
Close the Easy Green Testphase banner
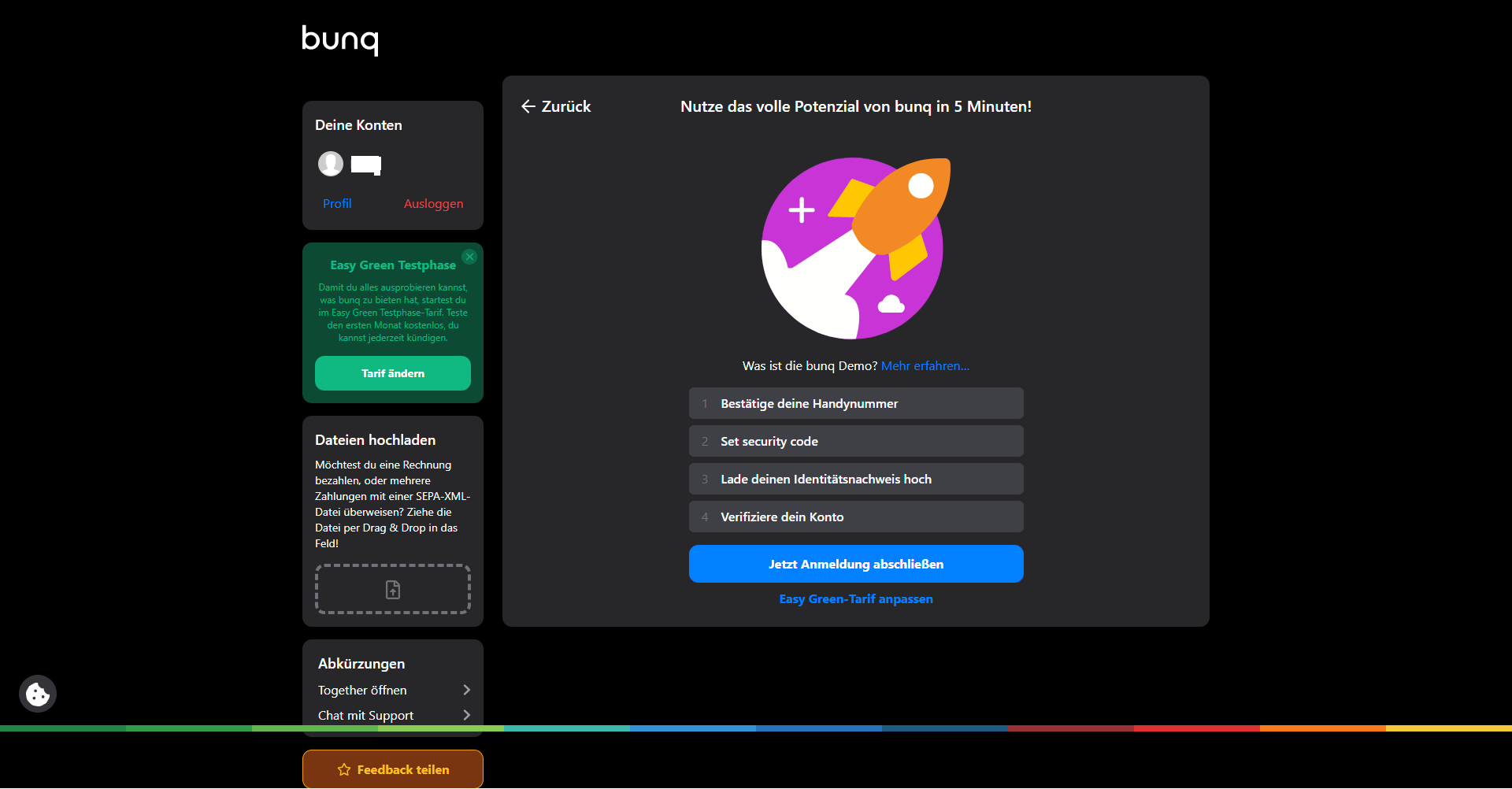tap(469, 257)
